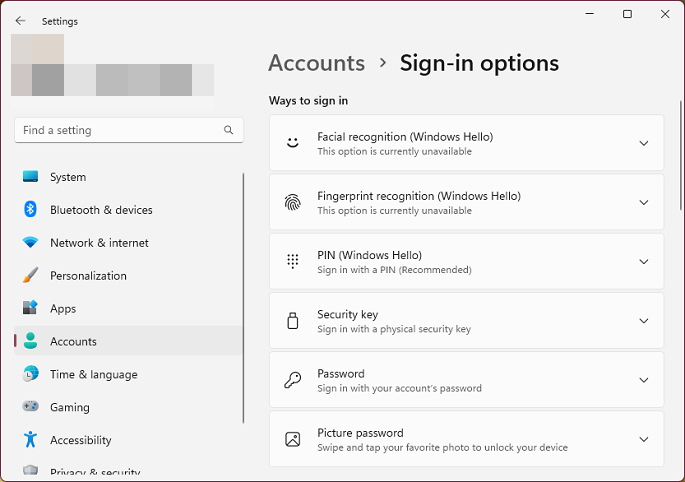
Task: Click the Apps icon in sidebar
Action: (x=30, y=308)
